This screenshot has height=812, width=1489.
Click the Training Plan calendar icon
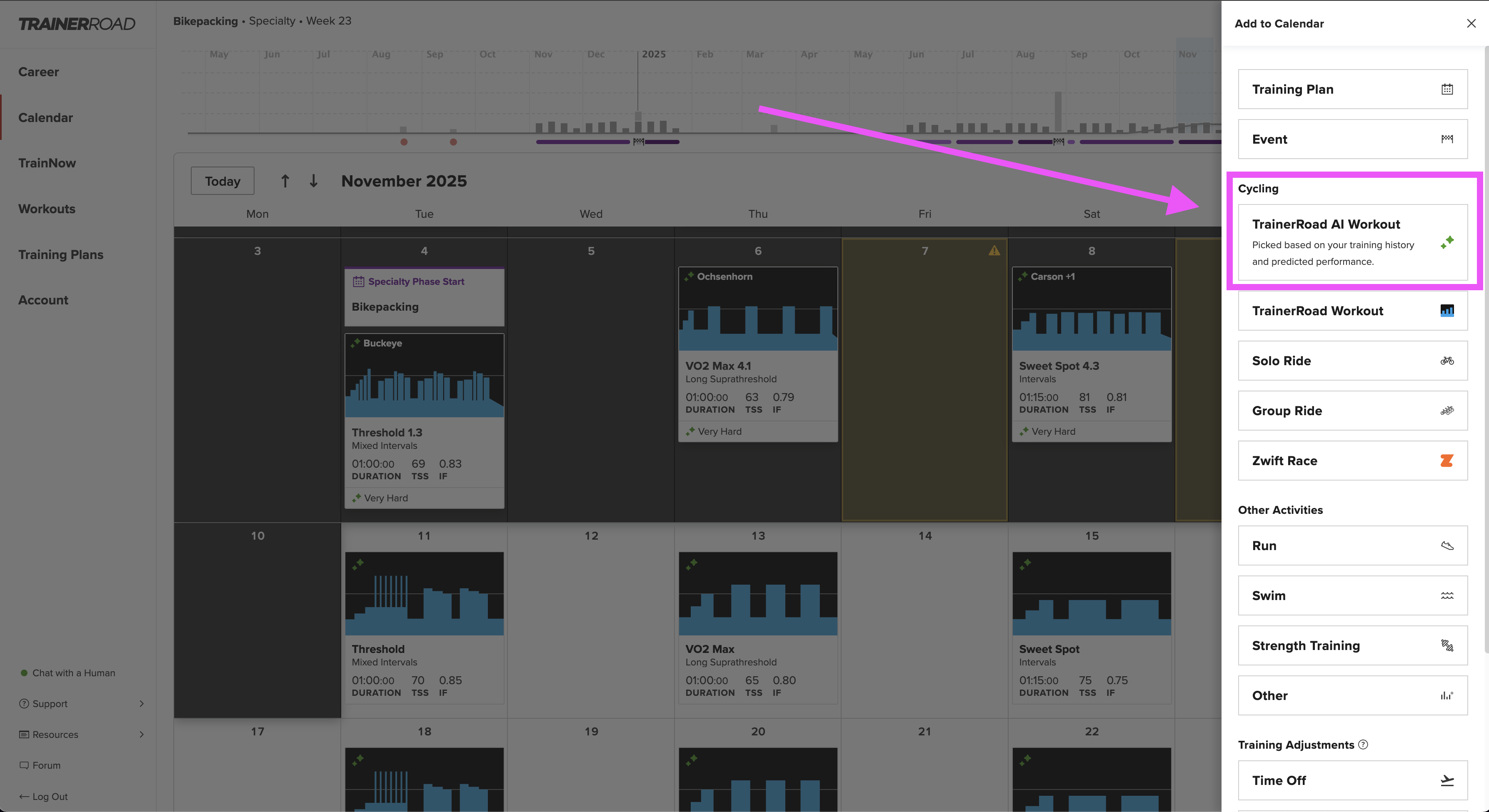1447,89
